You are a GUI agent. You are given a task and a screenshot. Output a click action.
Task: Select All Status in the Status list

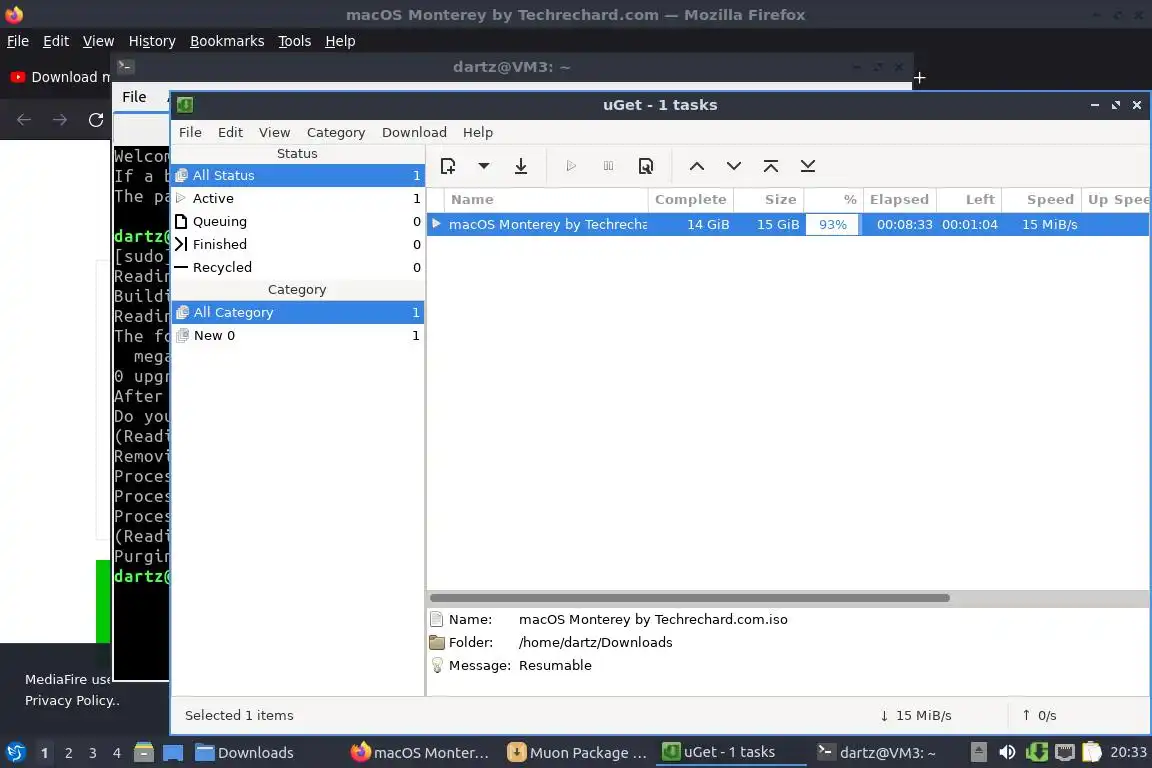298,176
